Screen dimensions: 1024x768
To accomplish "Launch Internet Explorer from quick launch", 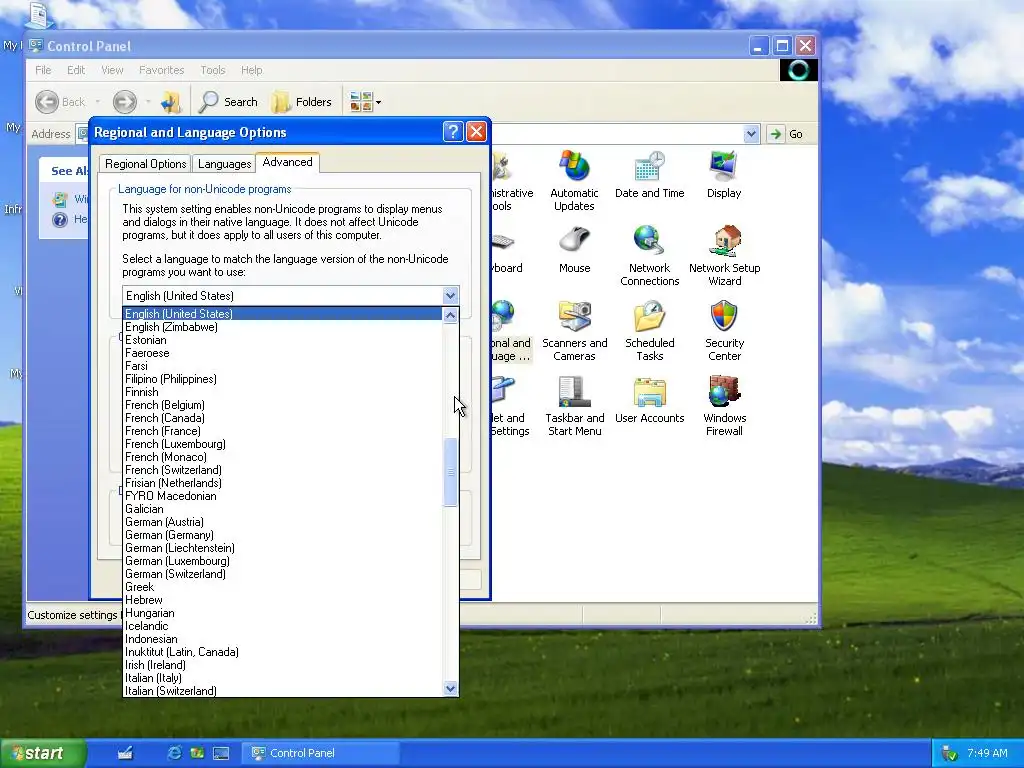I will [174, 753].
